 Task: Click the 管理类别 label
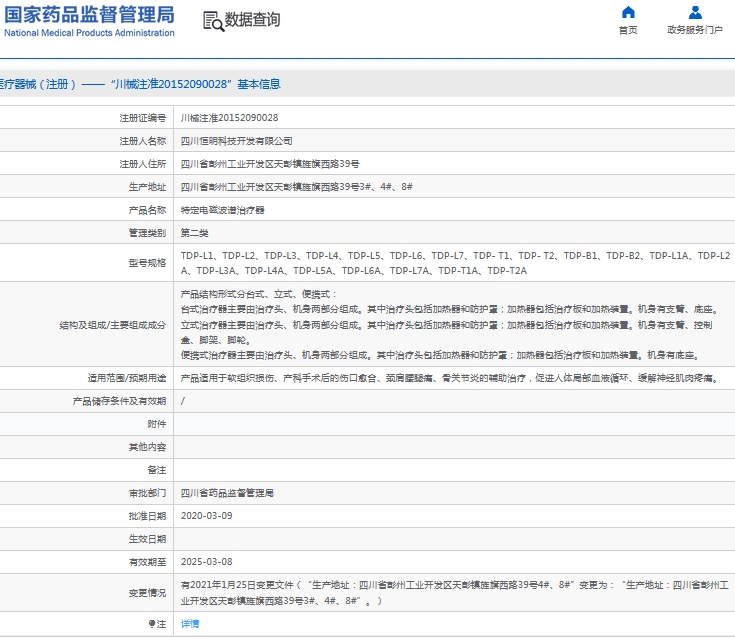pos(147,233)
